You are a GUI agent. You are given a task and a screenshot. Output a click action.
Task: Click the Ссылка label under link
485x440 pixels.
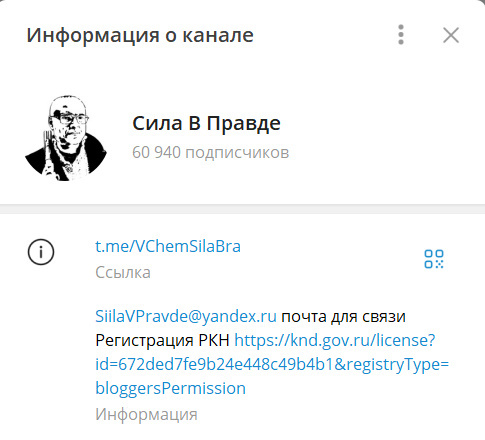tap(123, 272)
